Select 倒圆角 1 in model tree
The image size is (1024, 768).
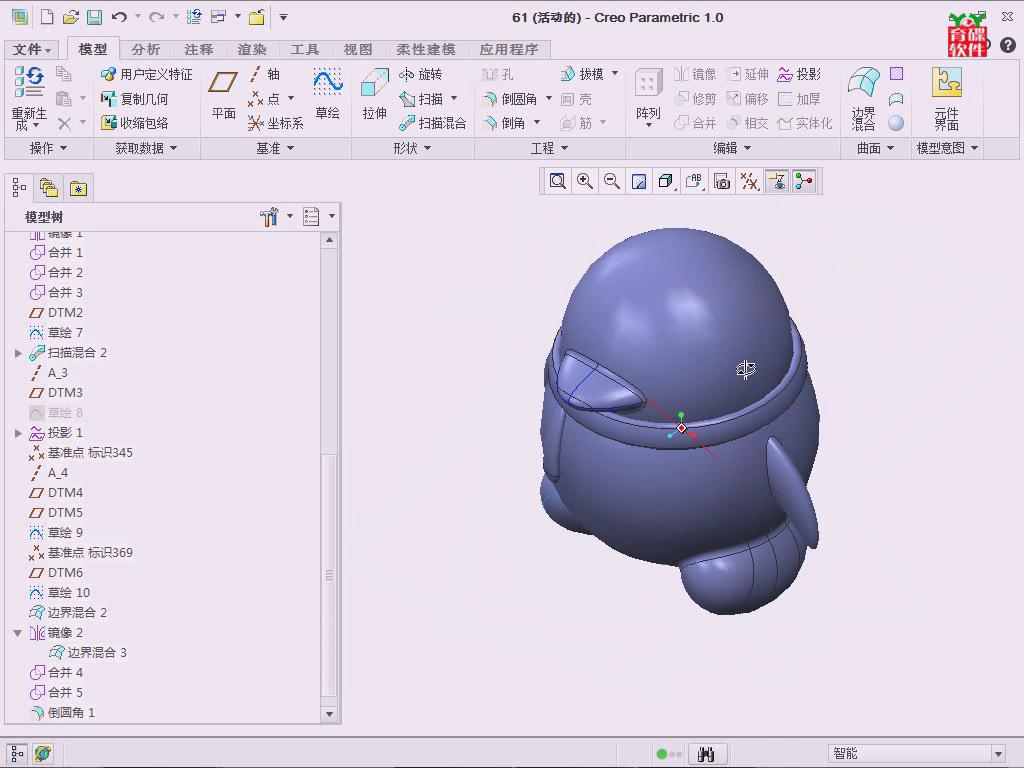(x=63, y=712)
